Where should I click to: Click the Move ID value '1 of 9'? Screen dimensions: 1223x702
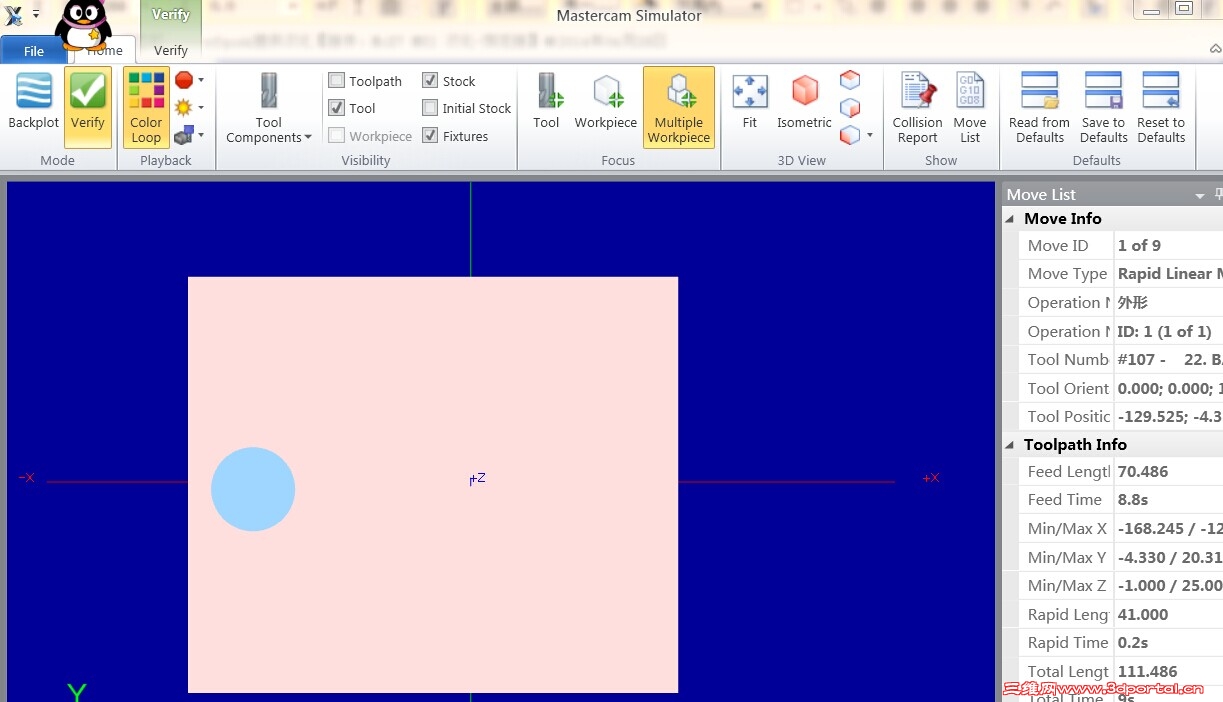1139,246
